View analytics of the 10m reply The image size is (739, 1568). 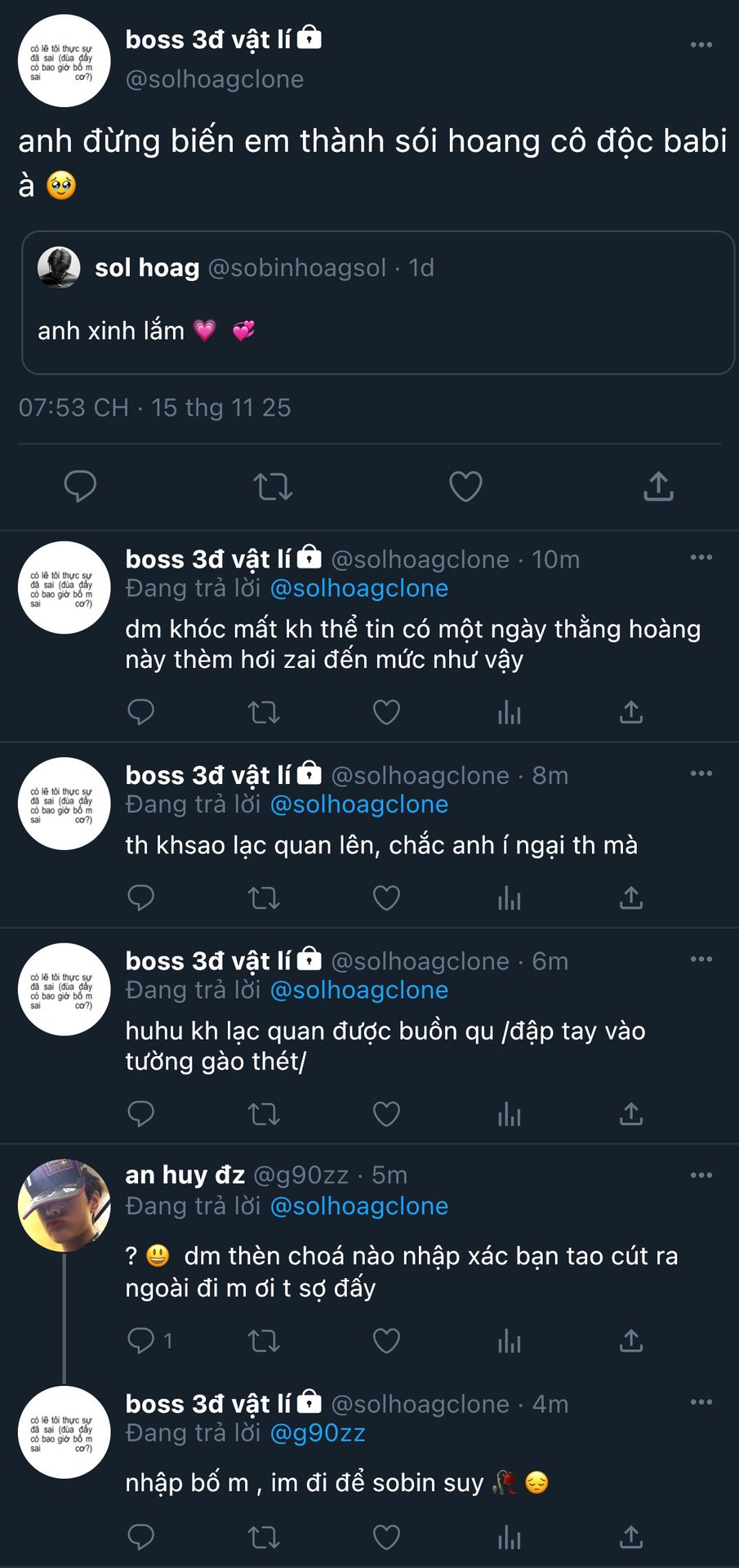click(x=509, y=712)
